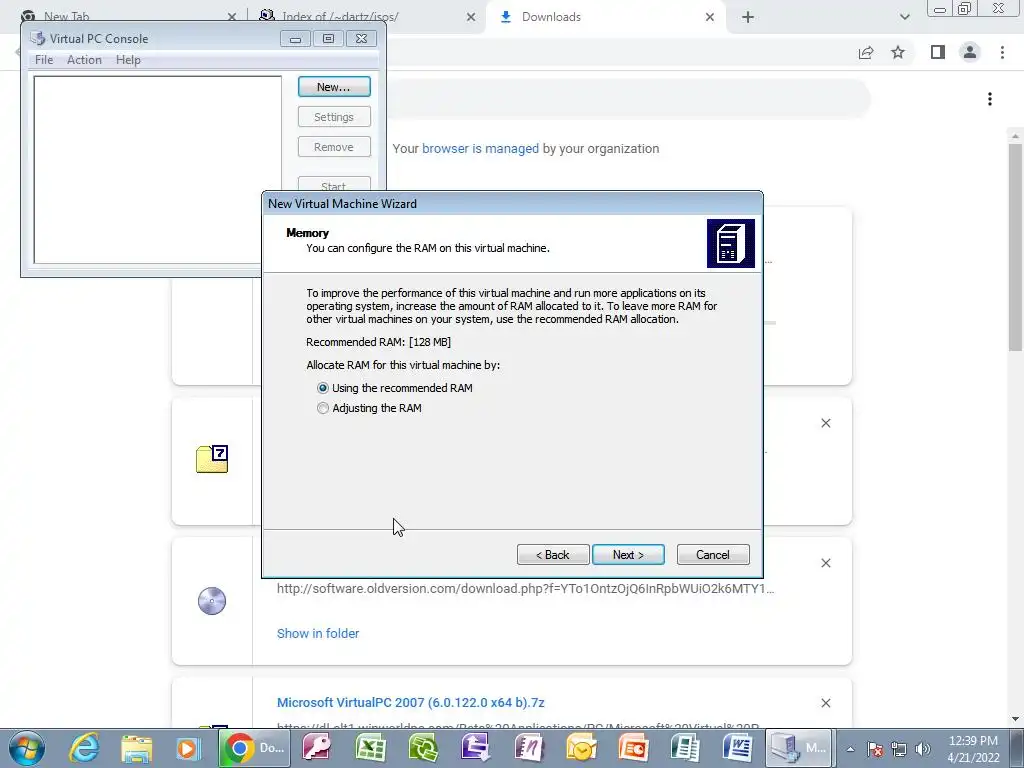Open Windows Explorer from taskbar
Image resolution: width=1024 pixels, height=768 pixels.
click(x=136, y=748)
